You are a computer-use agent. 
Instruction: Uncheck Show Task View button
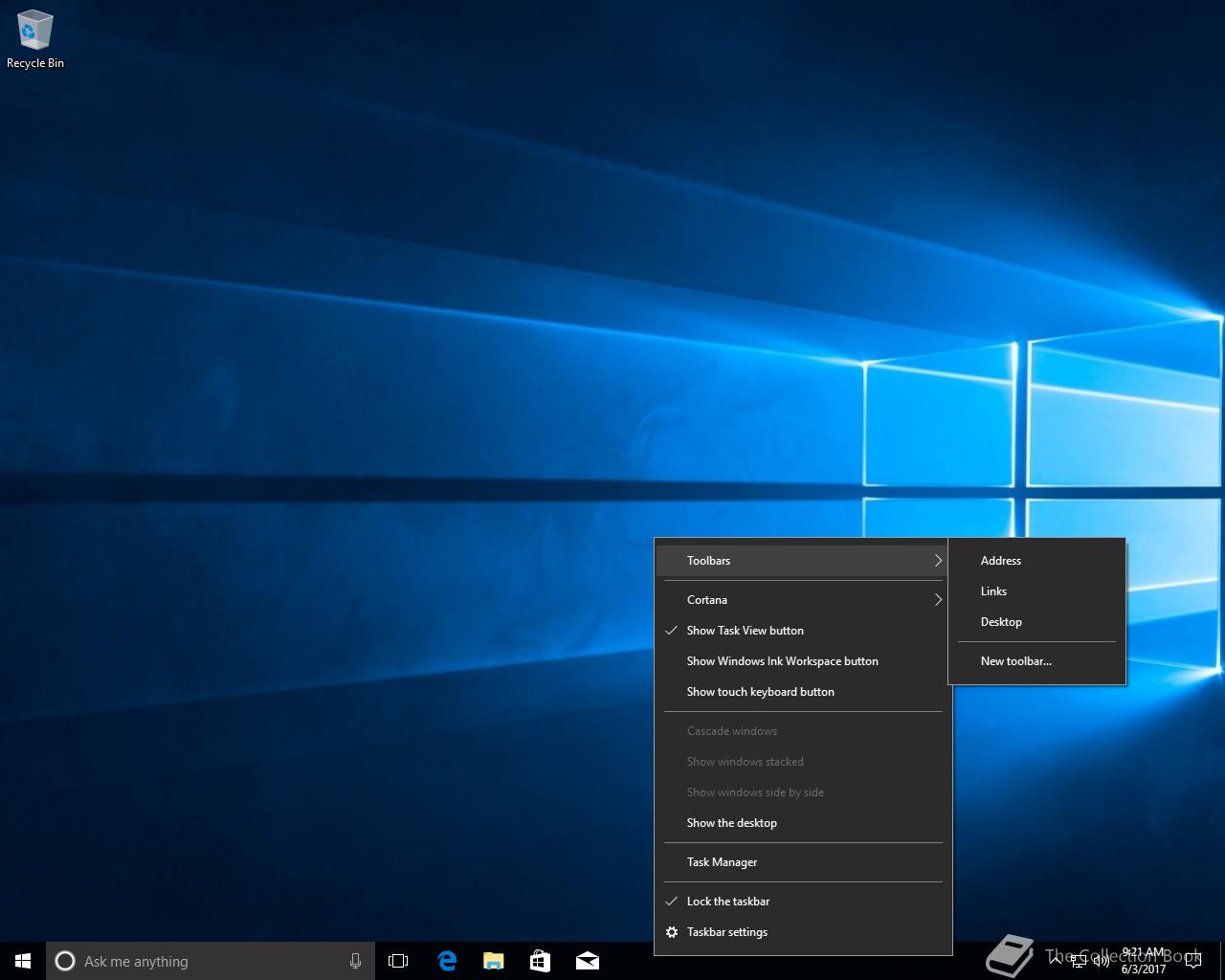(745, 631)
